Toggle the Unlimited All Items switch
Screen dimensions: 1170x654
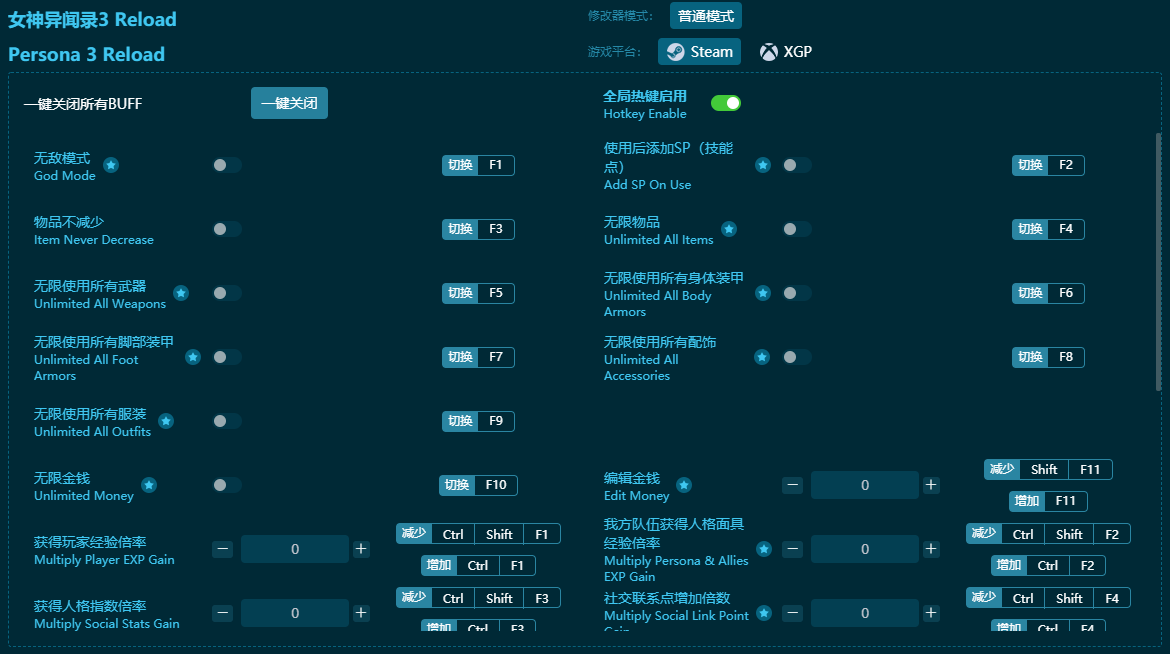(796, 229)
